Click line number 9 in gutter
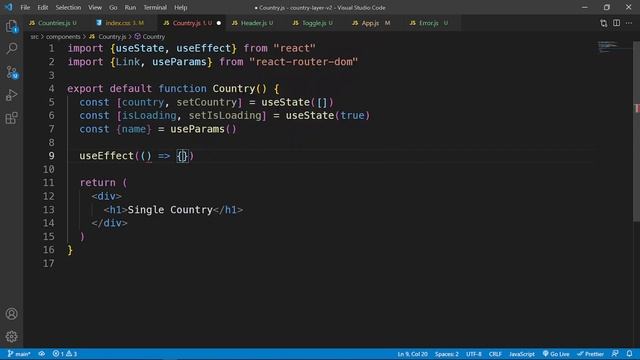Image resolution: width=640 pixels, height=360 pixels. 51,156
